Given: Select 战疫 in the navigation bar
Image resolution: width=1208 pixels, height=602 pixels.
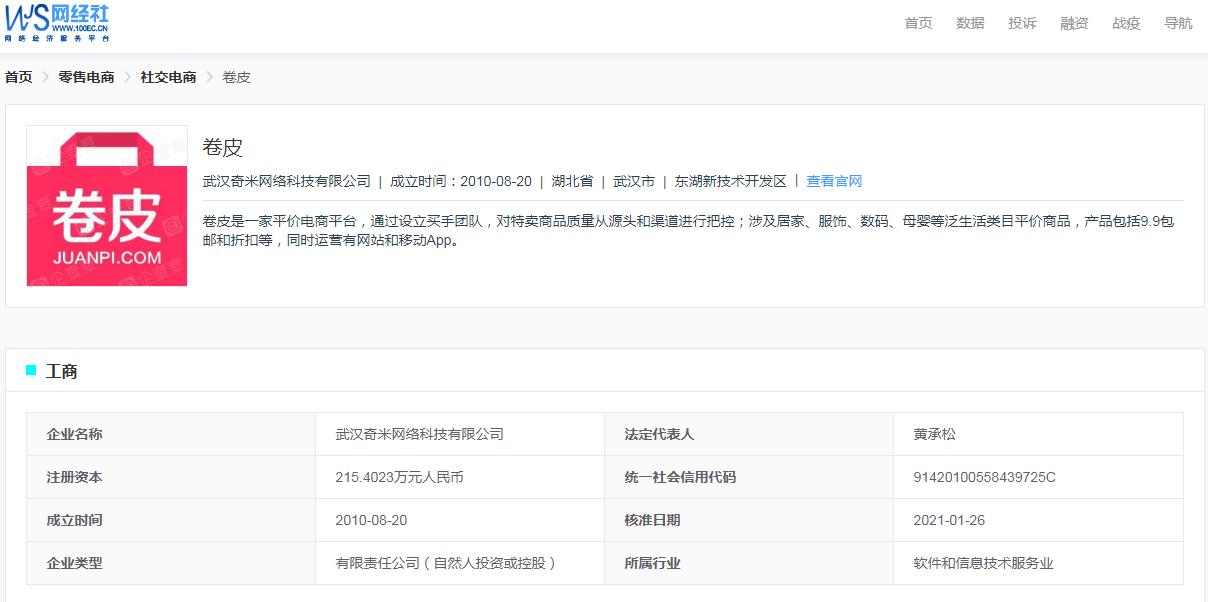Looking at the screenshot, I should click(1126, 22).
